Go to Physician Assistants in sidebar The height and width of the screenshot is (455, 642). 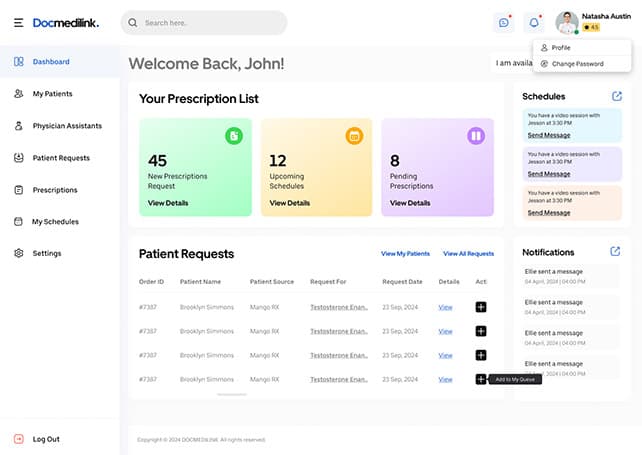(66, 126)
